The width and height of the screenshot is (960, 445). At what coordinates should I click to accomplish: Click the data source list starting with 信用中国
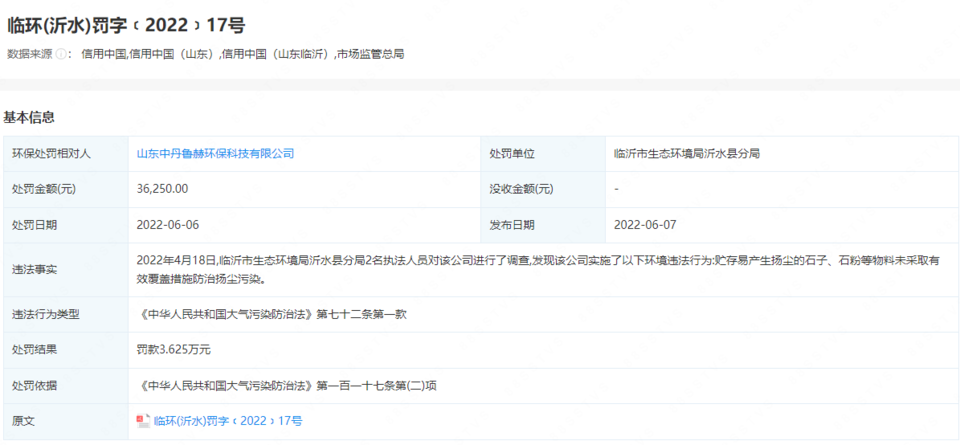pyautogui.click(x=242, y=54)
